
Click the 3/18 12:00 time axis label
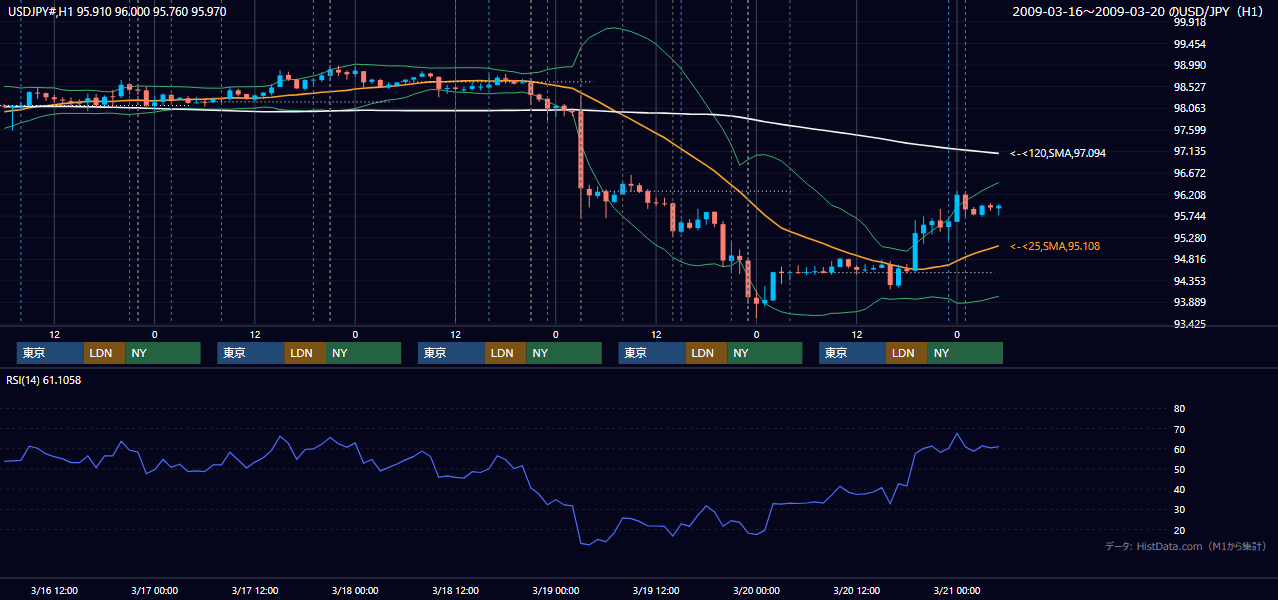(455, 590)
